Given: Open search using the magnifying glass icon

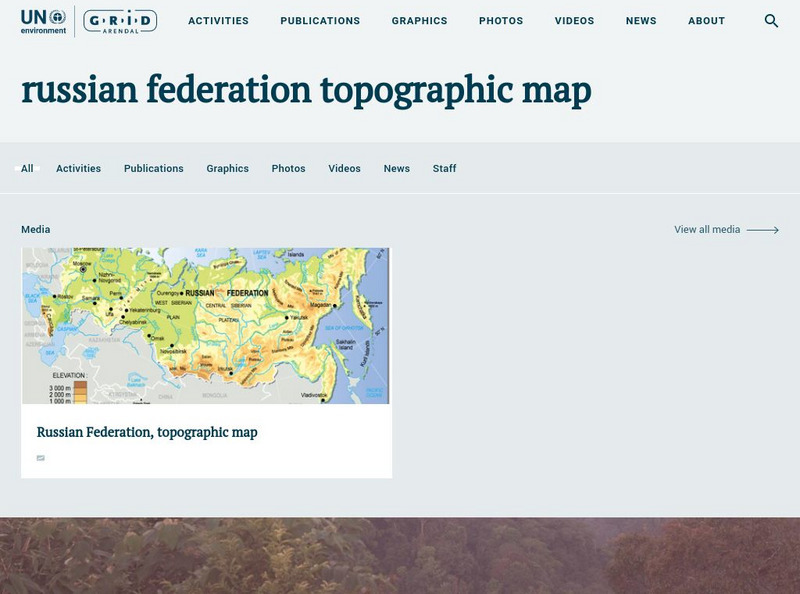Looking at the screenshot, I should (770, 19).
